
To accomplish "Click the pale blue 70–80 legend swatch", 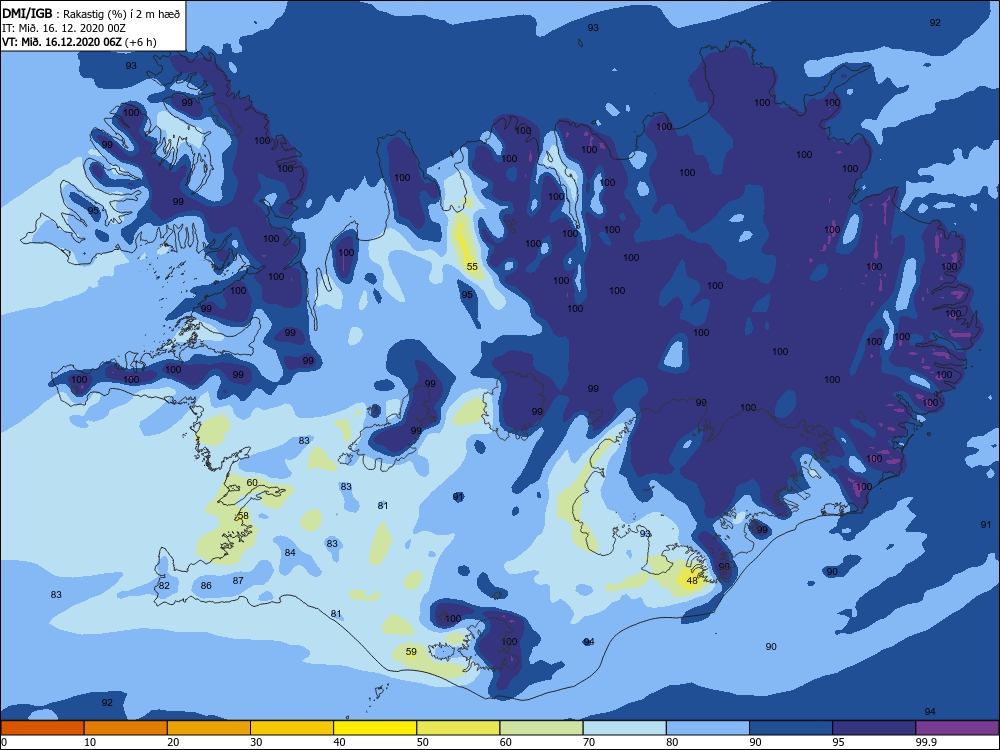I will pyautogui.click(x=624, y=728).
